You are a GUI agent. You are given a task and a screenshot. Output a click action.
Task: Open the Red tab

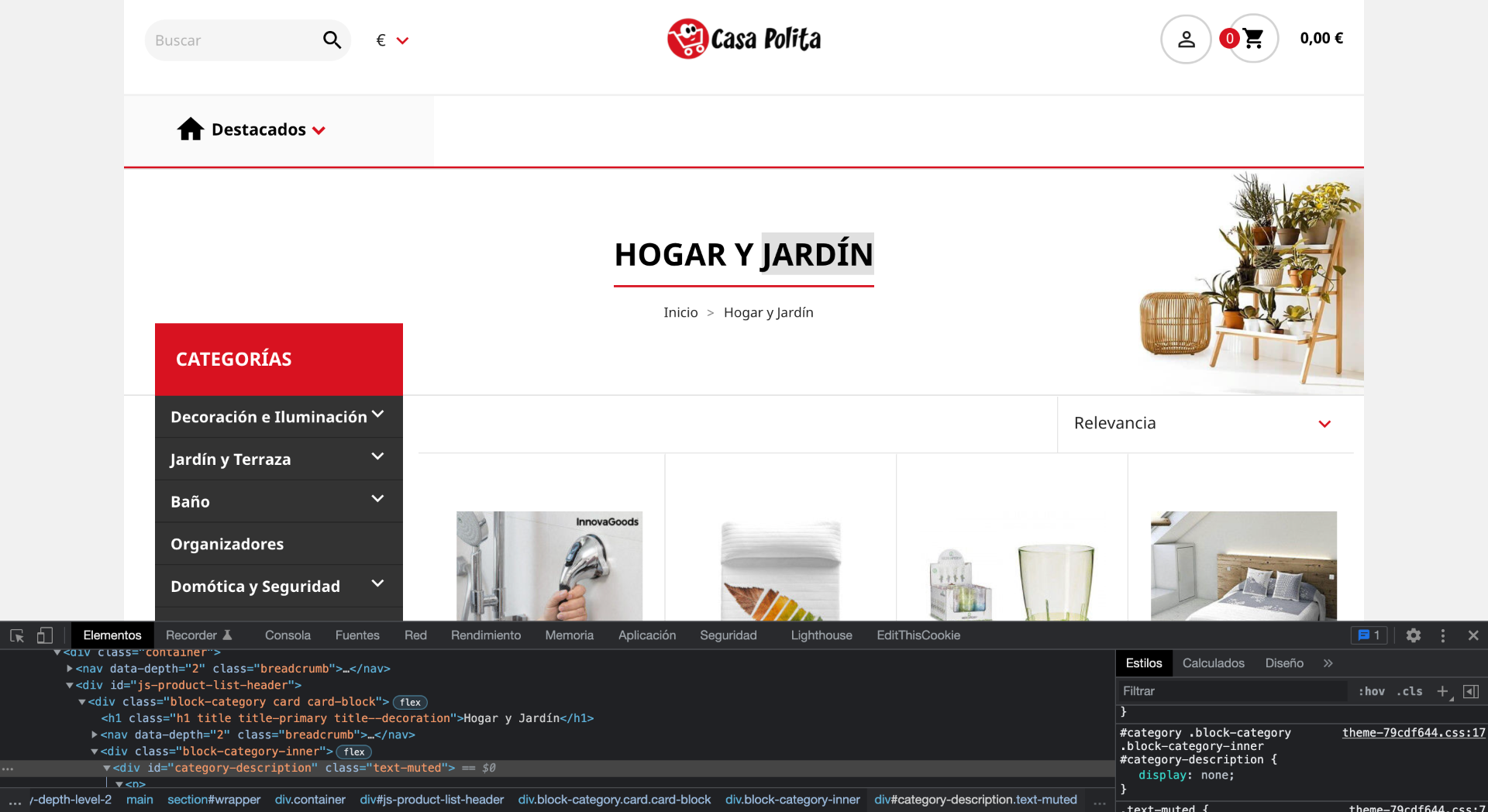[415, 635]
